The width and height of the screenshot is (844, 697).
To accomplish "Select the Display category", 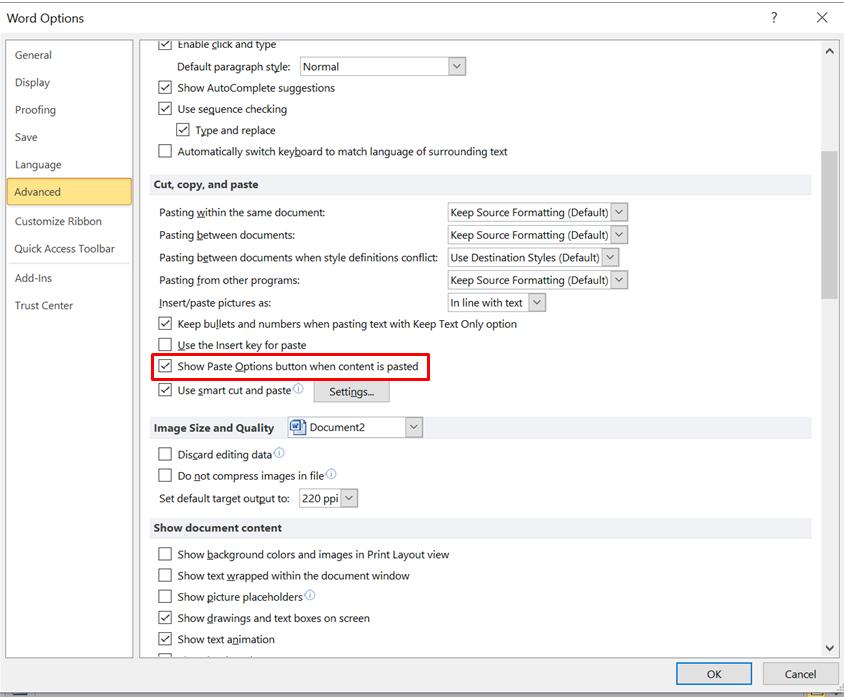I will [69, 82].
